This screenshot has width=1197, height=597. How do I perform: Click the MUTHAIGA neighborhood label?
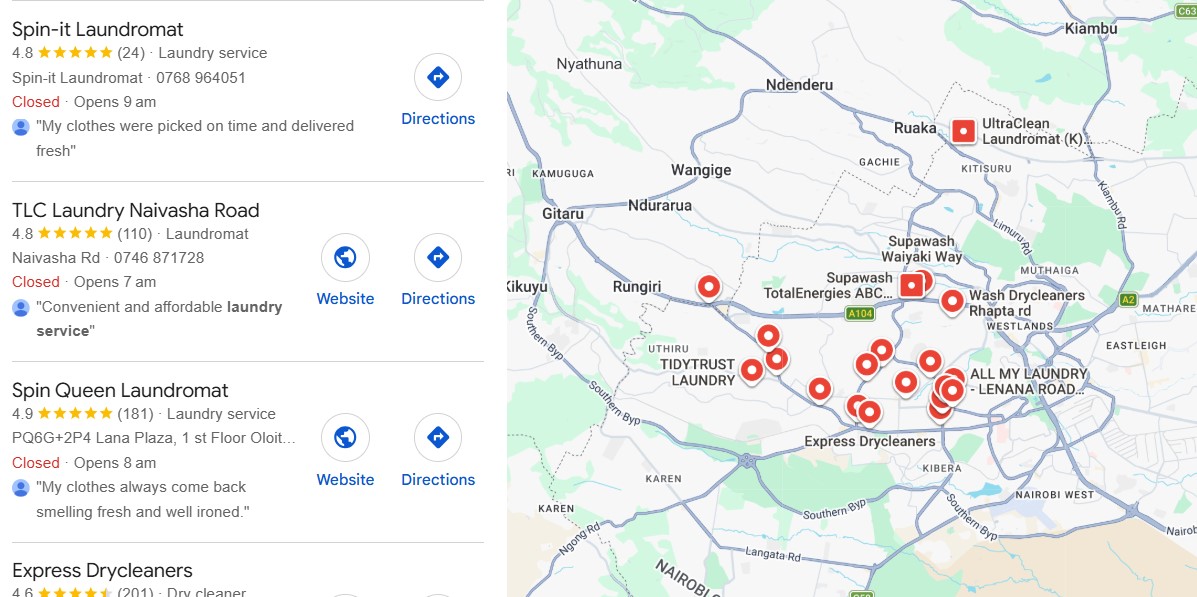[1050, 270]
